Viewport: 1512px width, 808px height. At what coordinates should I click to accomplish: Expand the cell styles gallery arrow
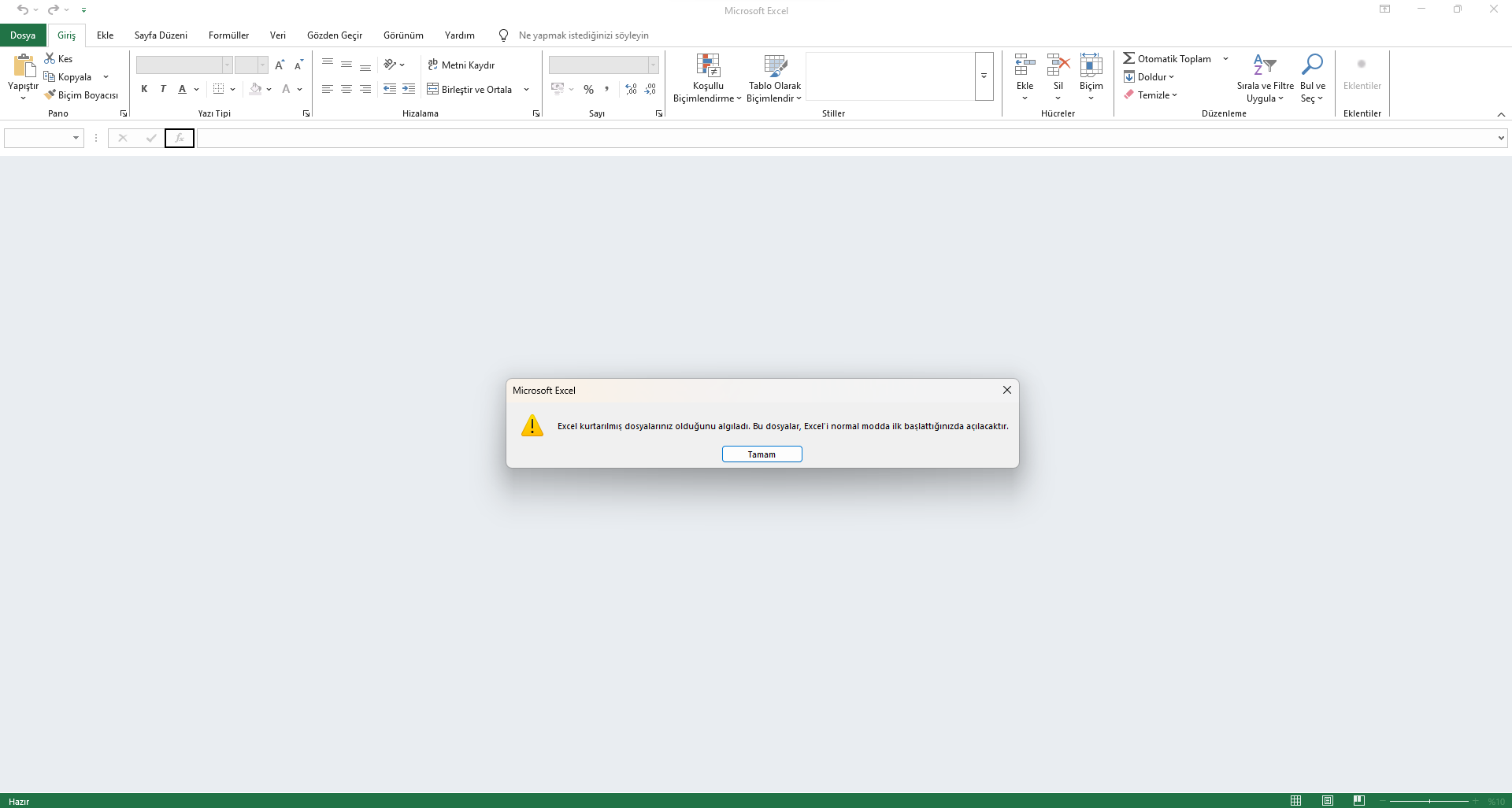point(984,76)
